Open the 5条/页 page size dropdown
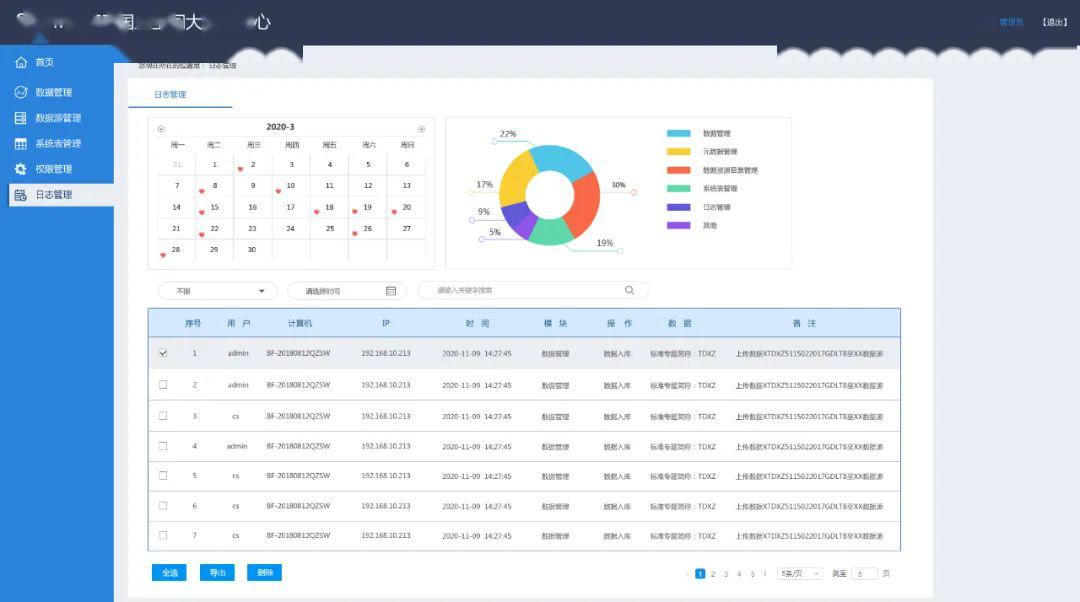Image resolution: width=1080 pixels, height=602 pixels. (800, 574)
